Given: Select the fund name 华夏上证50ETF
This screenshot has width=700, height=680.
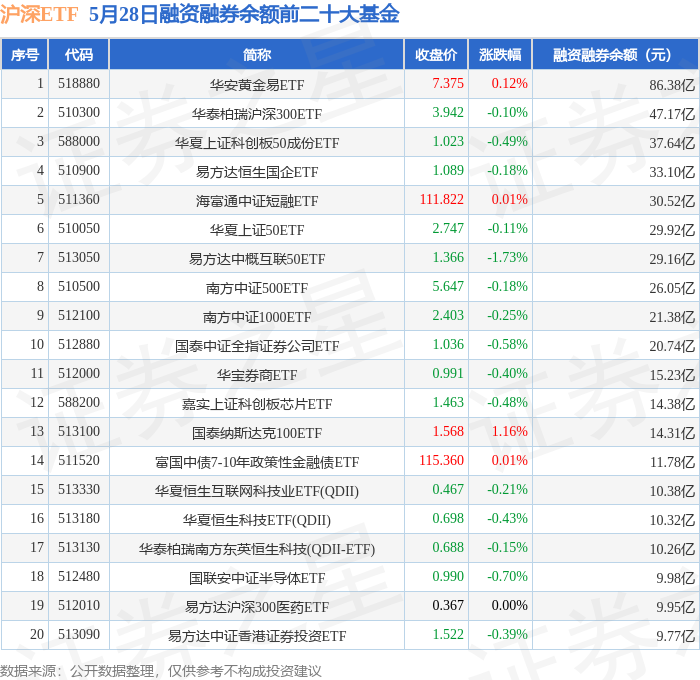Looking at the screenshot, I should click(257, 230).
